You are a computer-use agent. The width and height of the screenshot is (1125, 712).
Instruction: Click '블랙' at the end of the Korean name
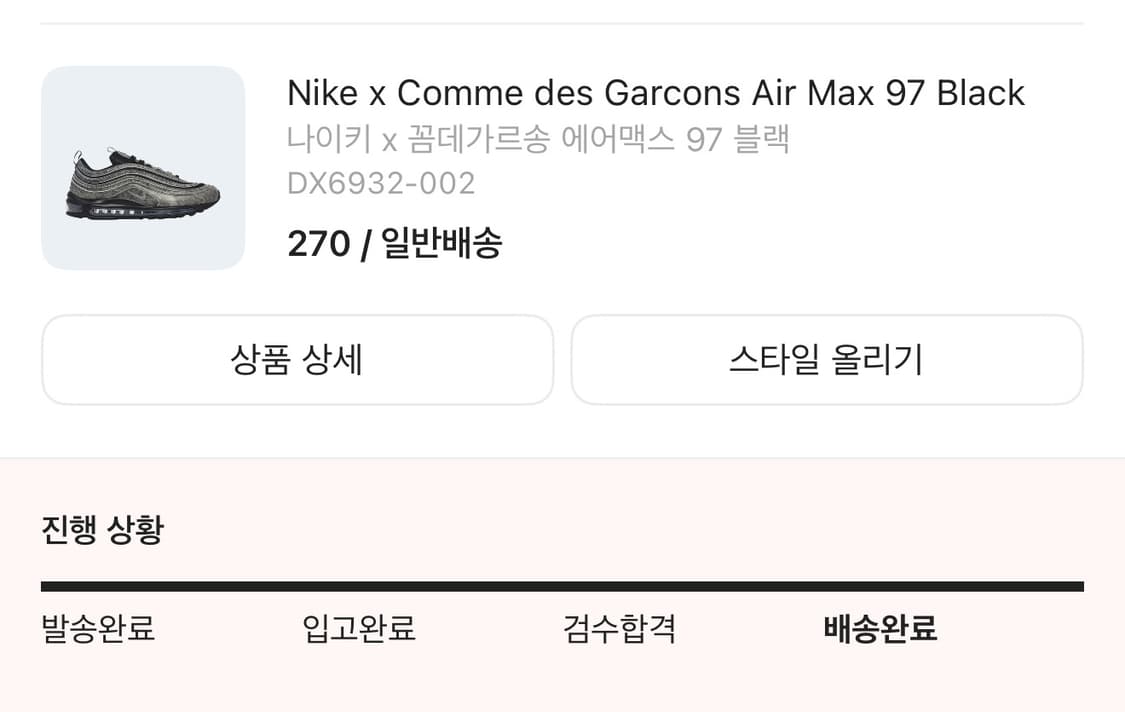[761, 139]
